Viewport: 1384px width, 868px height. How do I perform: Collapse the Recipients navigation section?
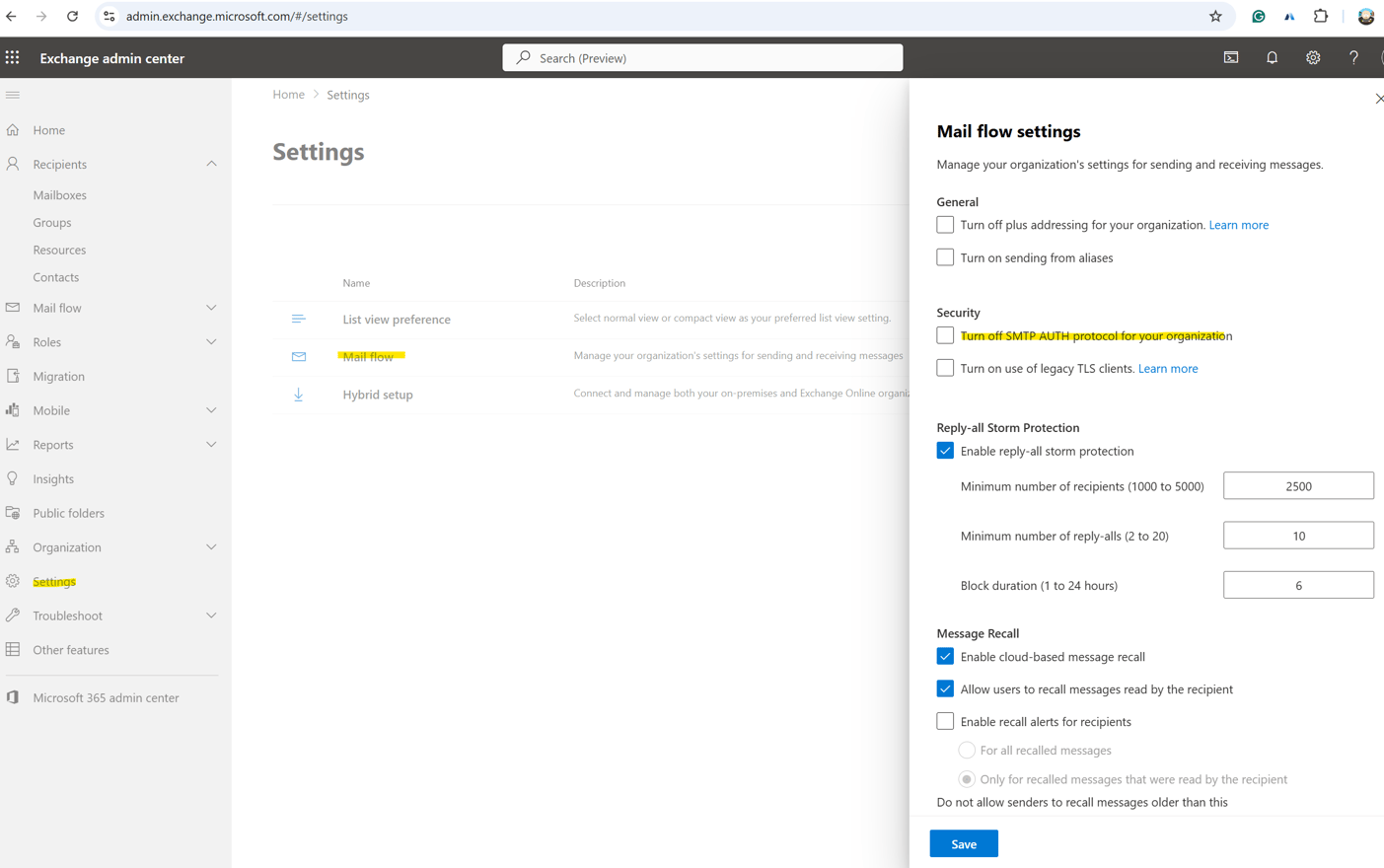[x=211, y=164]
